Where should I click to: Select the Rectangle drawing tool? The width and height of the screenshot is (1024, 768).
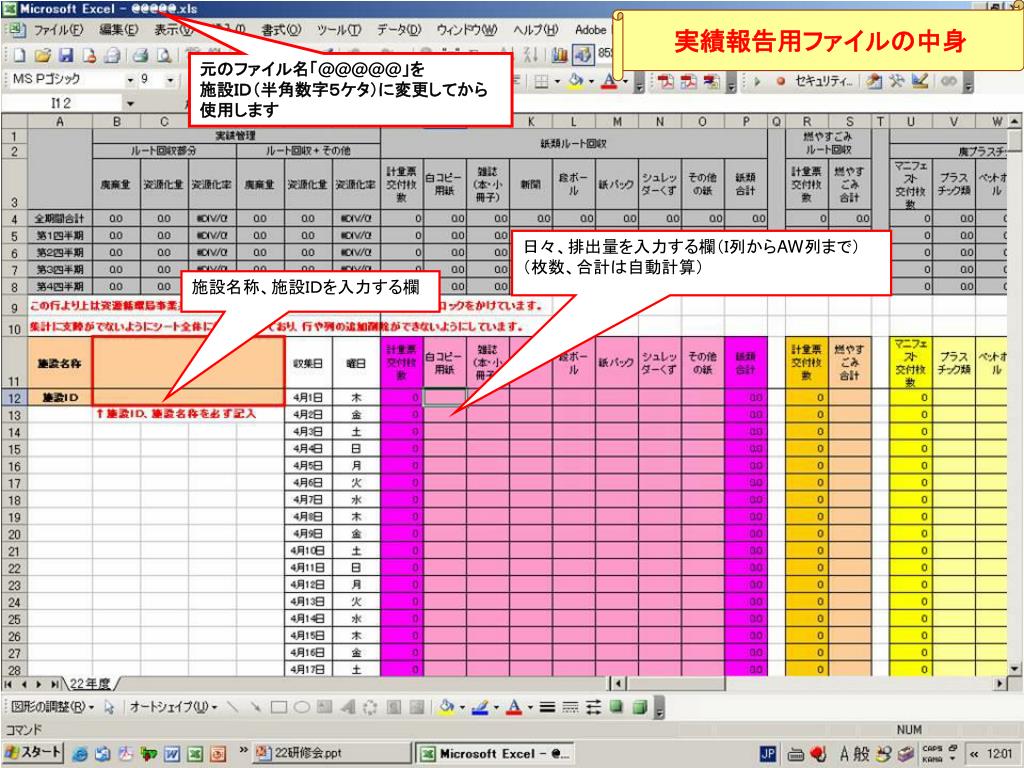coord(279,707)
